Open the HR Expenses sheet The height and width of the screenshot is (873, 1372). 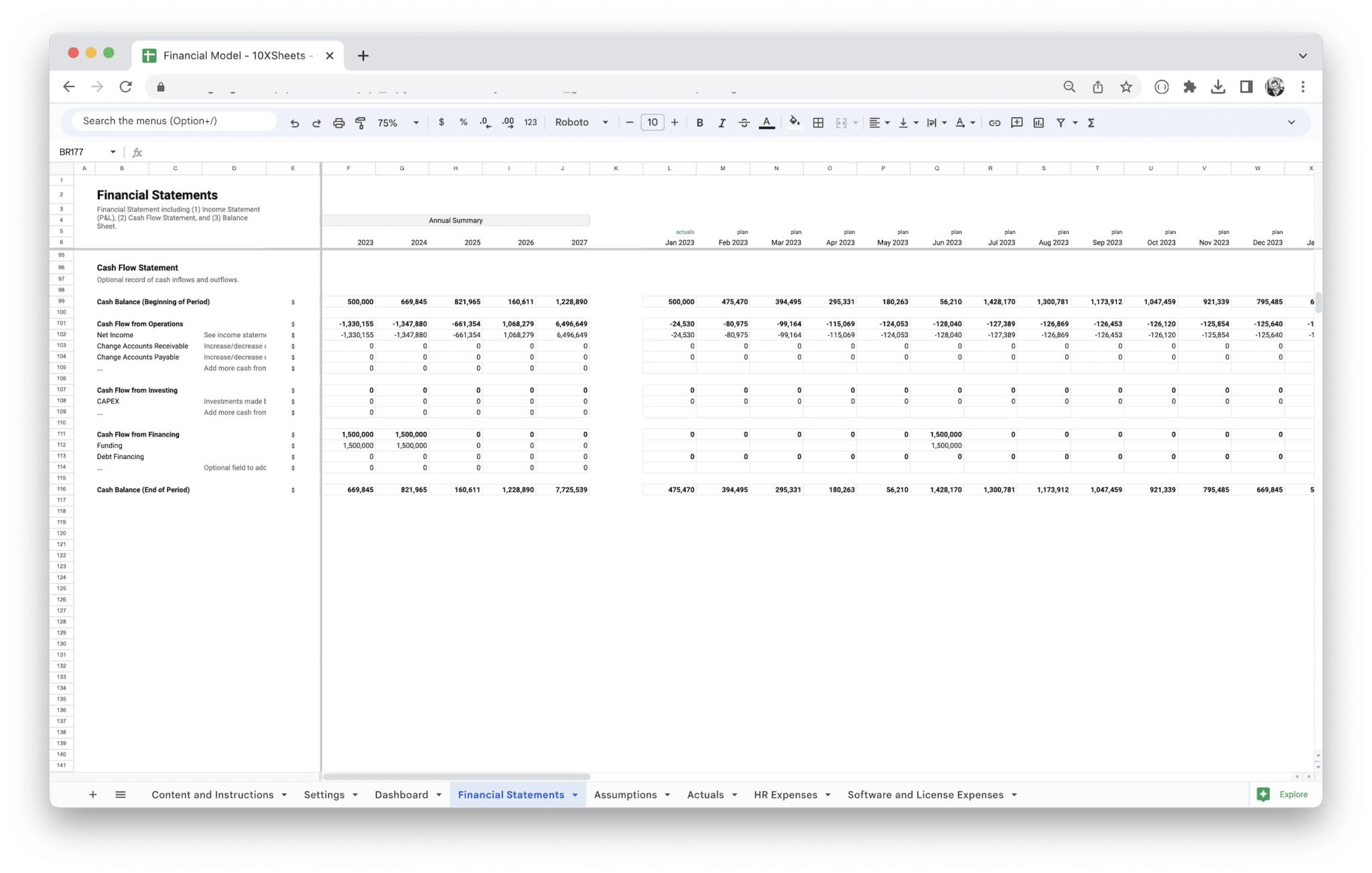click(785, 794)
